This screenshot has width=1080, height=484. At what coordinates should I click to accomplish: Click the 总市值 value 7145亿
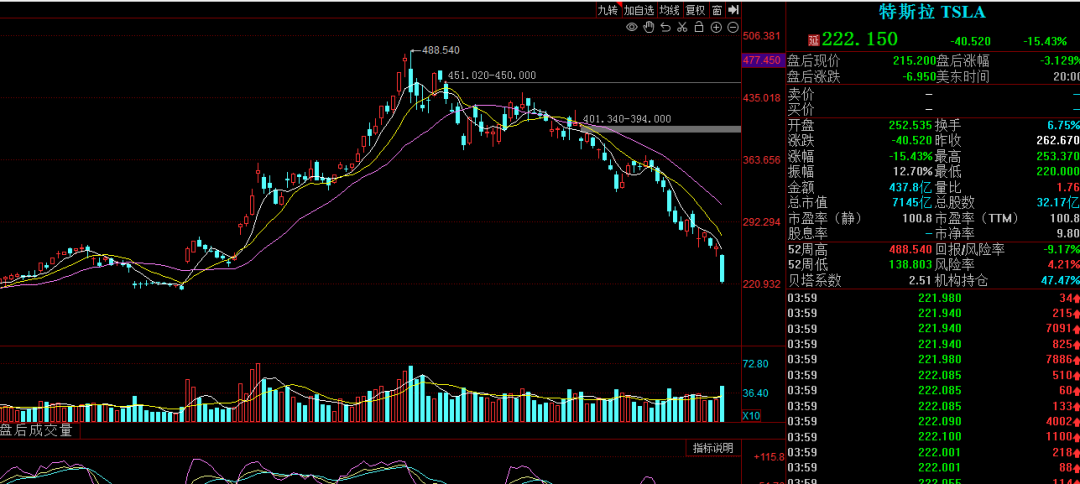pyautogui.click(x=914, y=202)
